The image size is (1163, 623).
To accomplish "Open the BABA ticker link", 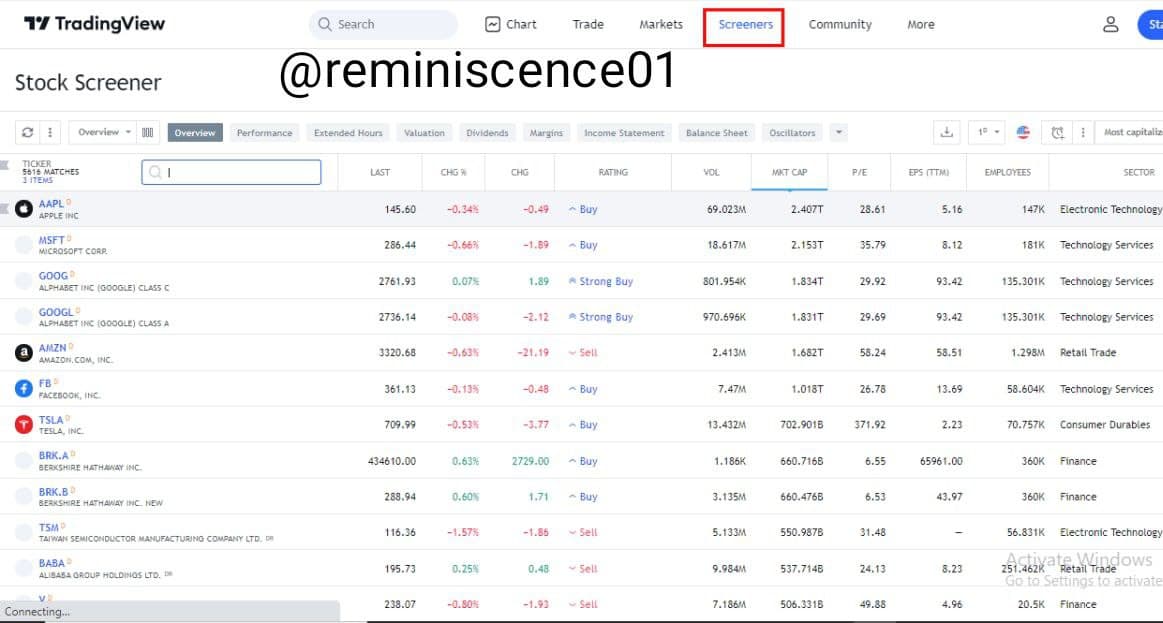I will click(52, 563).
